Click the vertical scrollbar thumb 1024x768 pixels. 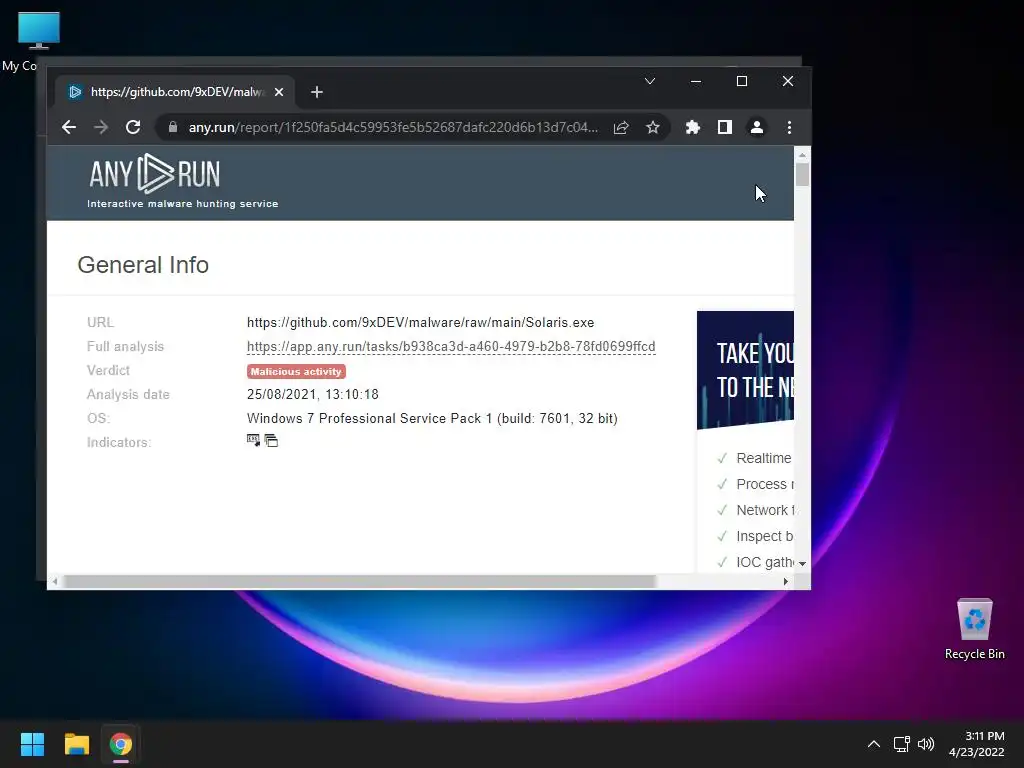802,174
